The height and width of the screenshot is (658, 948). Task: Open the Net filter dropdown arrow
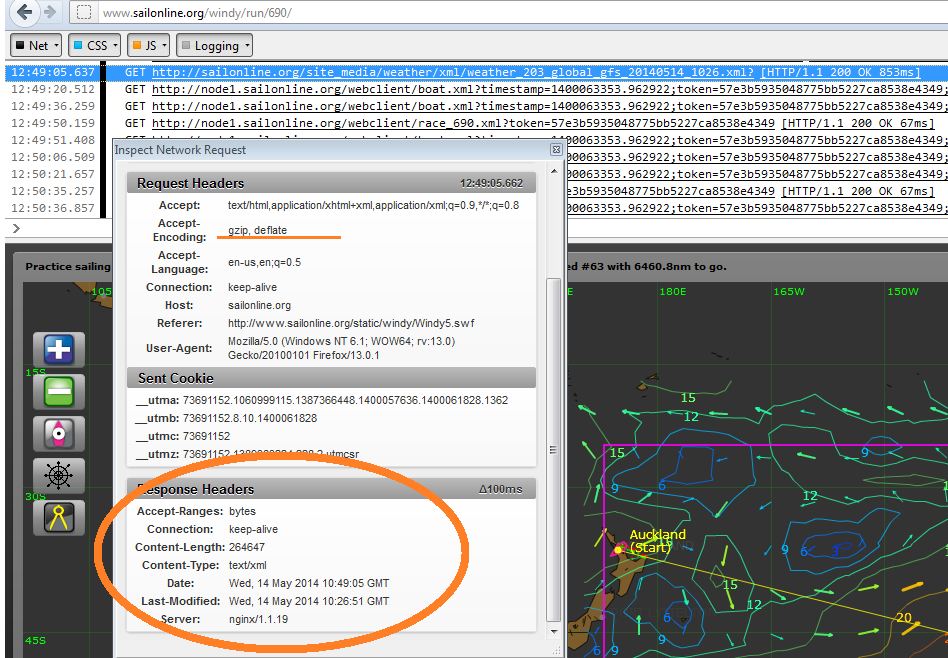pyautogui.click(x=57, y=45)
